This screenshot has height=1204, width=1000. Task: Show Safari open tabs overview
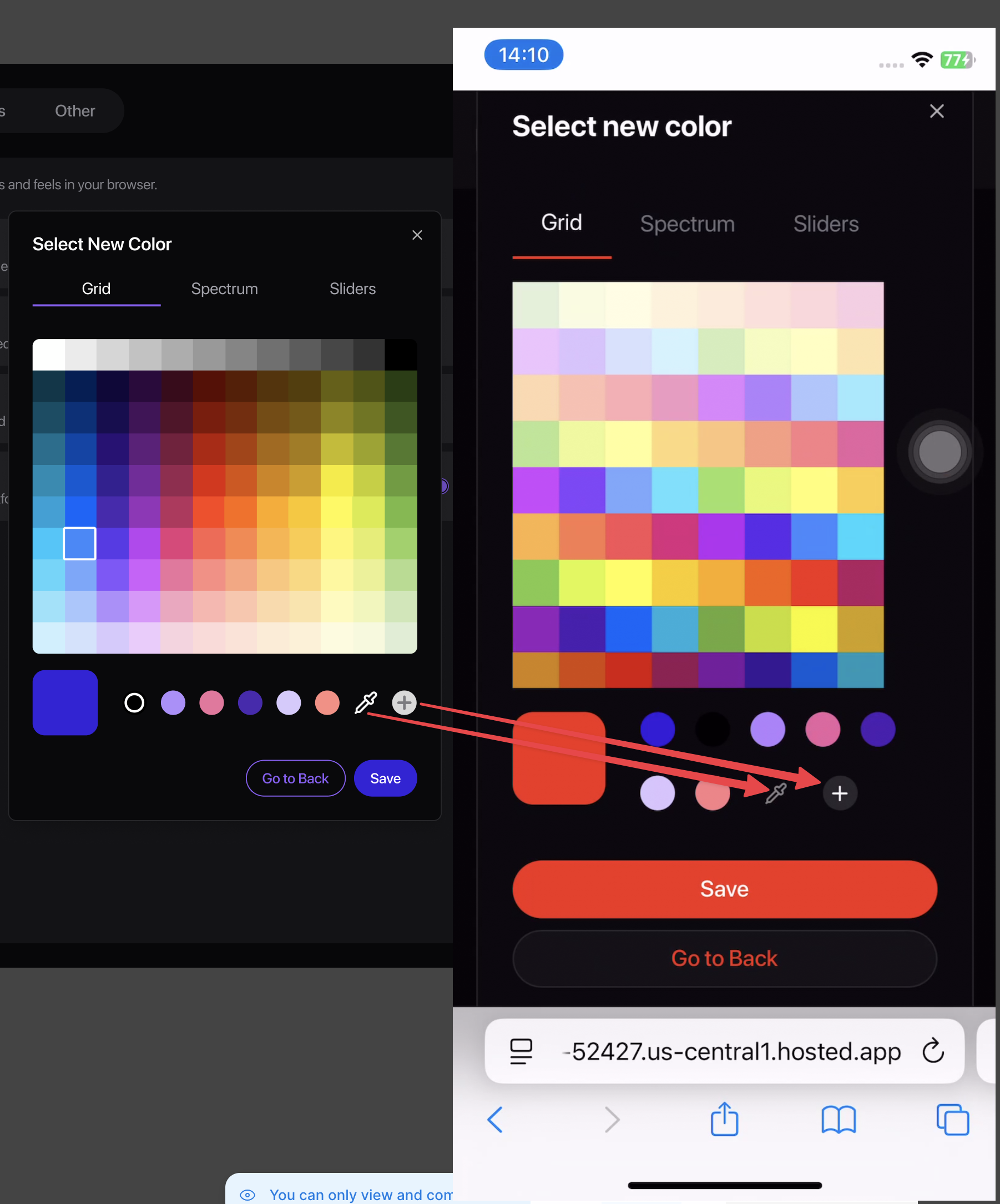[x=952, y=1119]
